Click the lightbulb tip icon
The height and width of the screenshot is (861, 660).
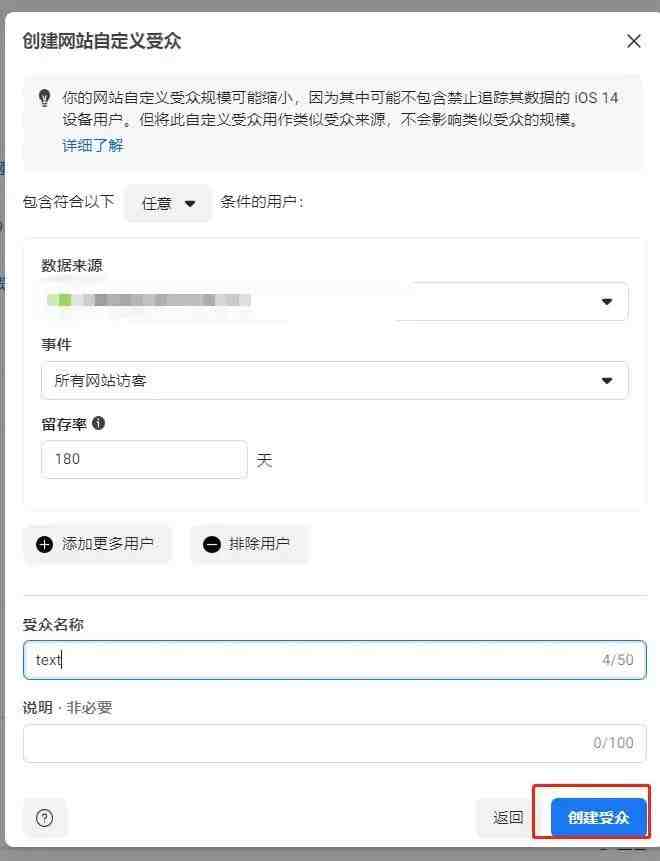44,98
